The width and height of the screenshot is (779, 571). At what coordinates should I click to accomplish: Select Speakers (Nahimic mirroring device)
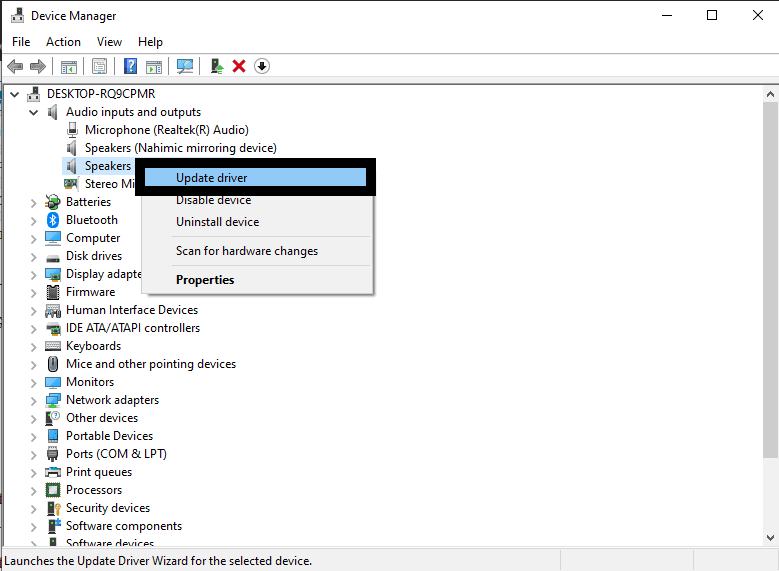click(180, 148)
